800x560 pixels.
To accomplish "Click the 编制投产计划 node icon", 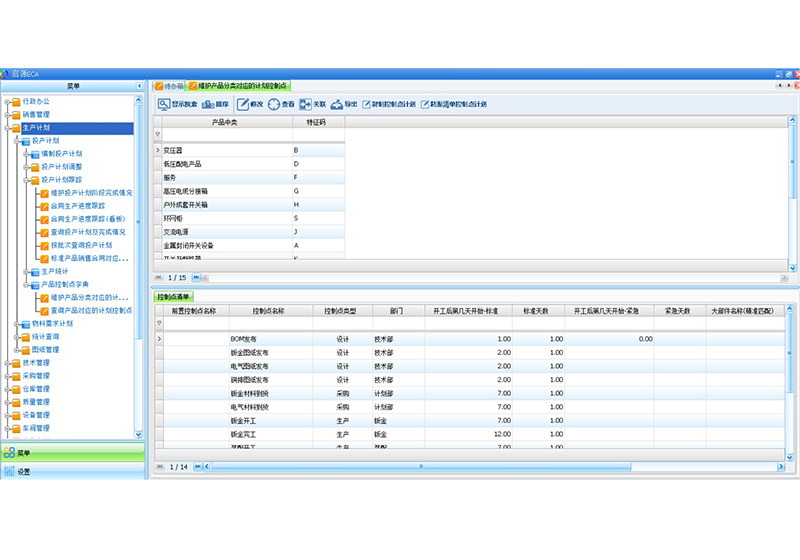I will click(35, 154).
